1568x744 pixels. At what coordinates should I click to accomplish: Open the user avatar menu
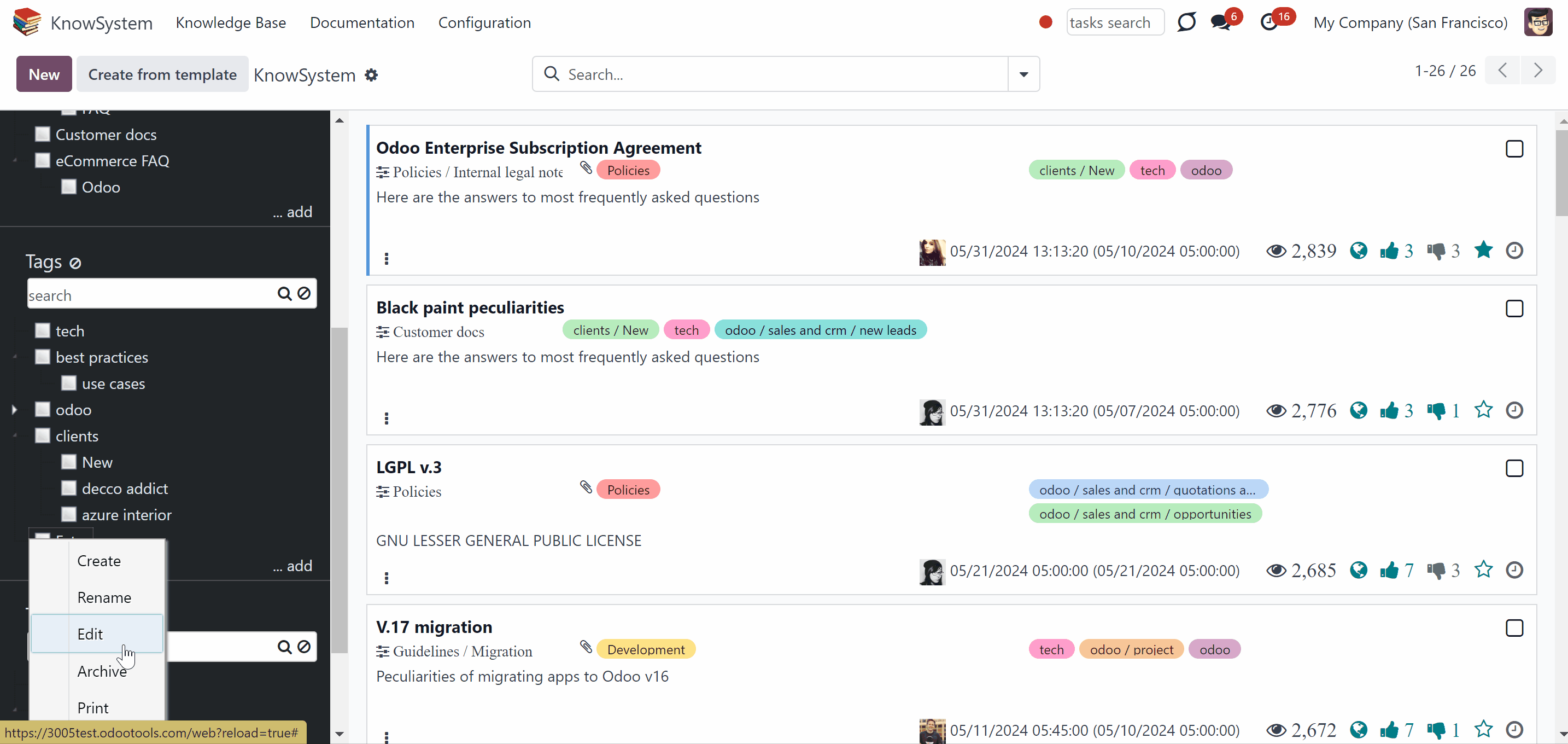pos(1538,22)
